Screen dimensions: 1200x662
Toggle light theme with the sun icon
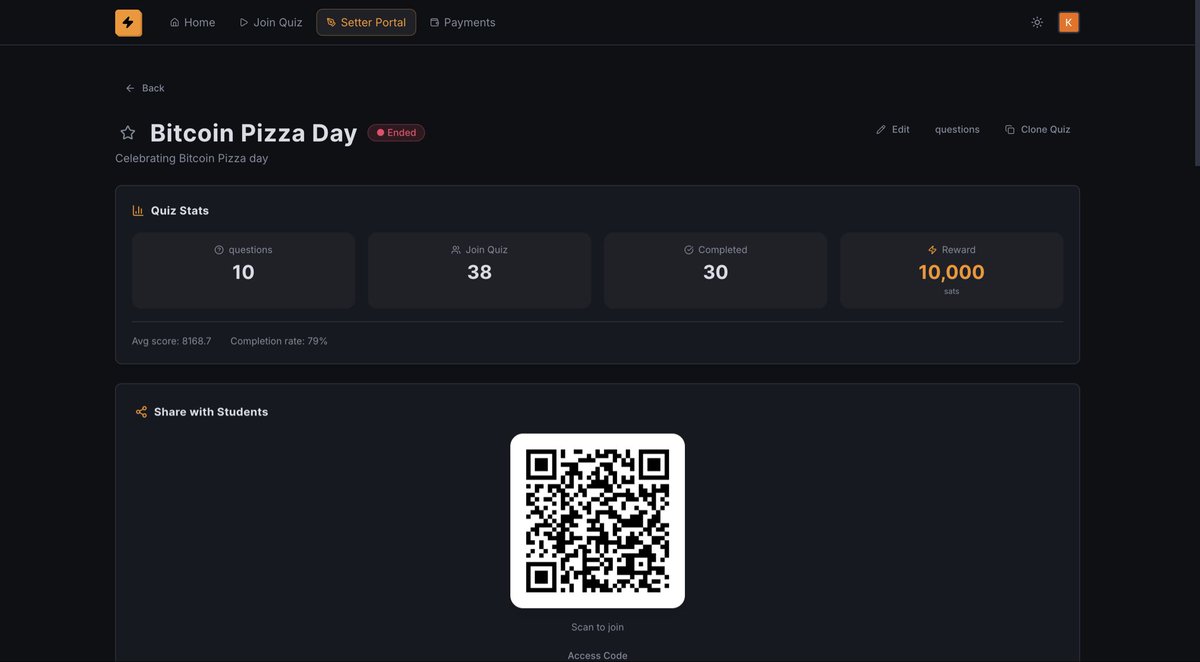click(x=1037, y=22)
